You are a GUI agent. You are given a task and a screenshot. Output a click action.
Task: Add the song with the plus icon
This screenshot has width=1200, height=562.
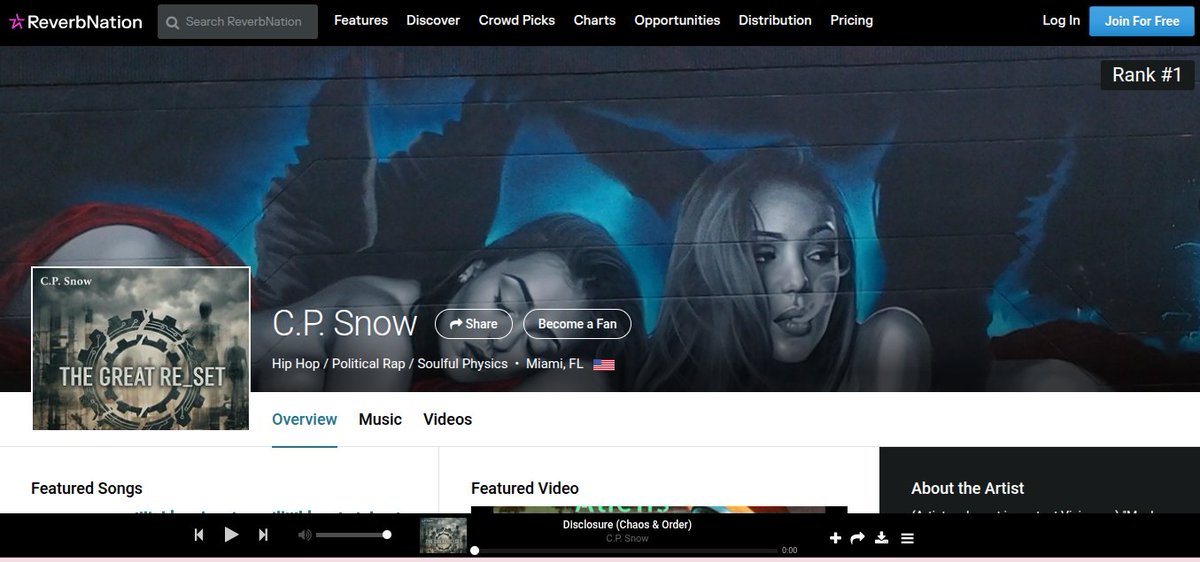click(836, 538)
